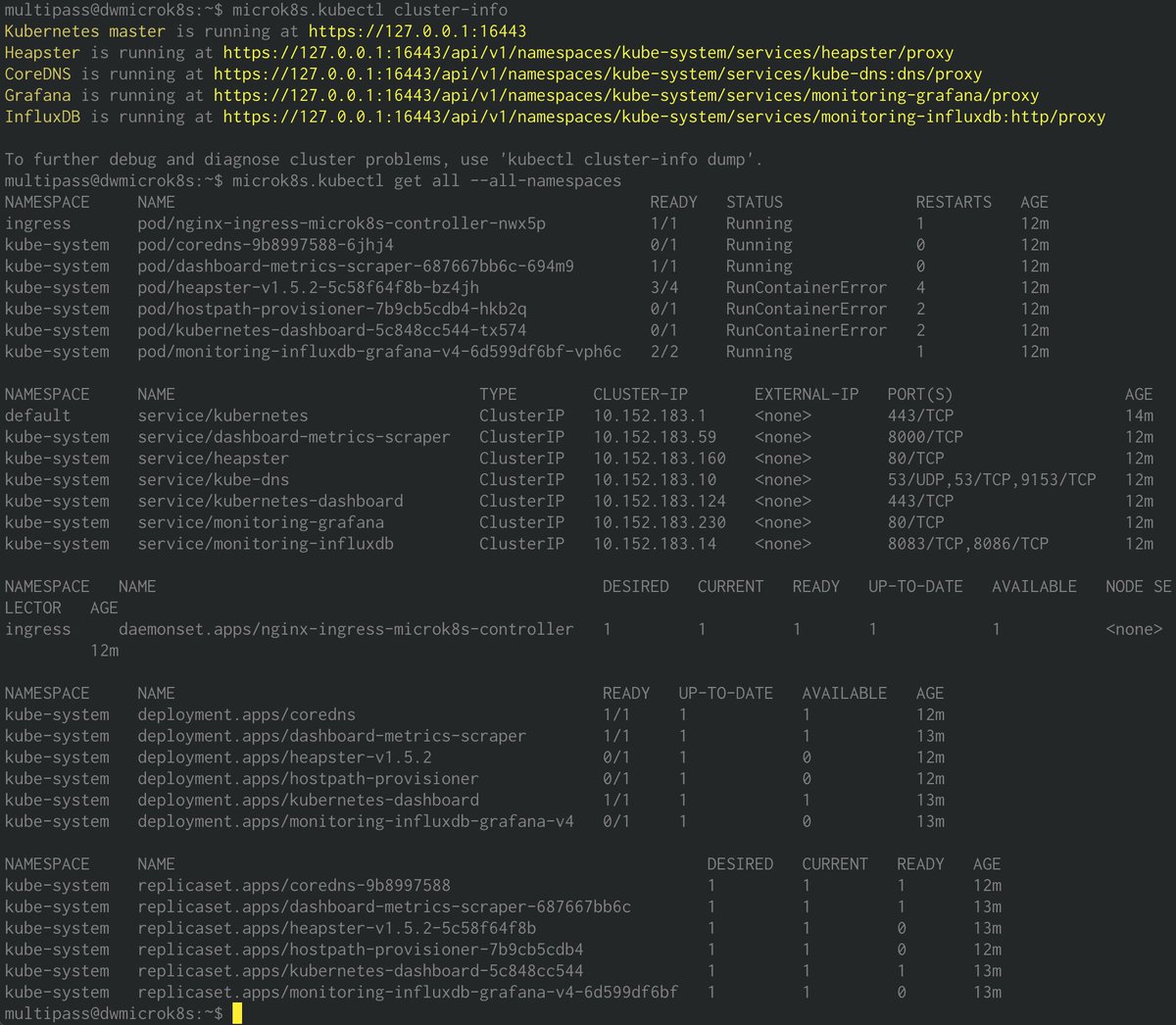This screenshot has height=1025, width=1176.
Task: Select replicaset.apps/kubernetes-dashboard-5c848cc544
Action: click(x=361, y=972)
